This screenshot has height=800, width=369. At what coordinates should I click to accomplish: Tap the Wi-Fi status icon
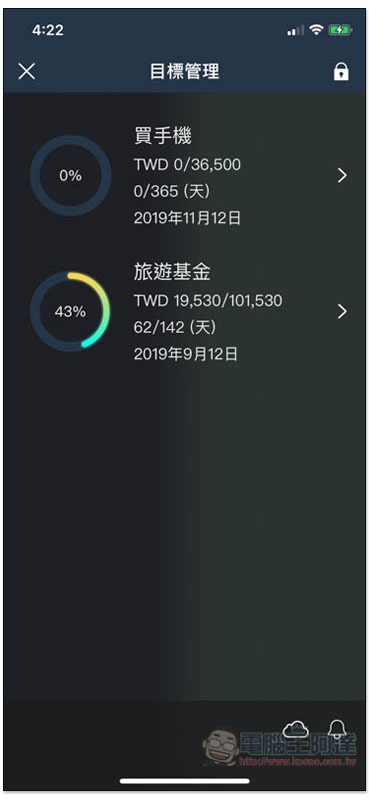click(316, 30)
